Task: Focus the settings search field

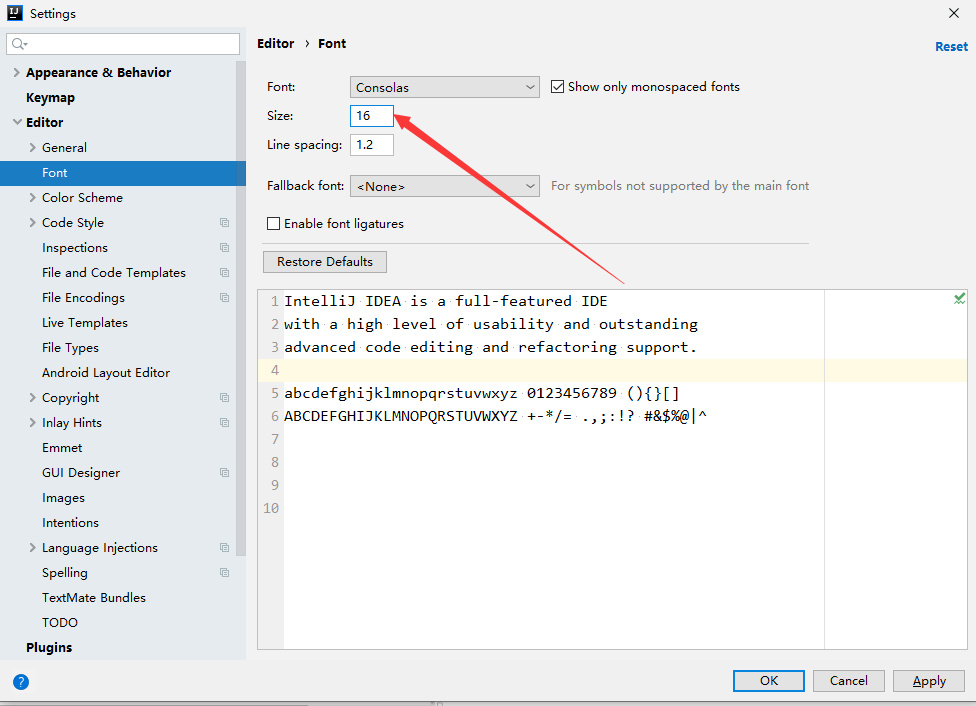Action: coord(123,44)
